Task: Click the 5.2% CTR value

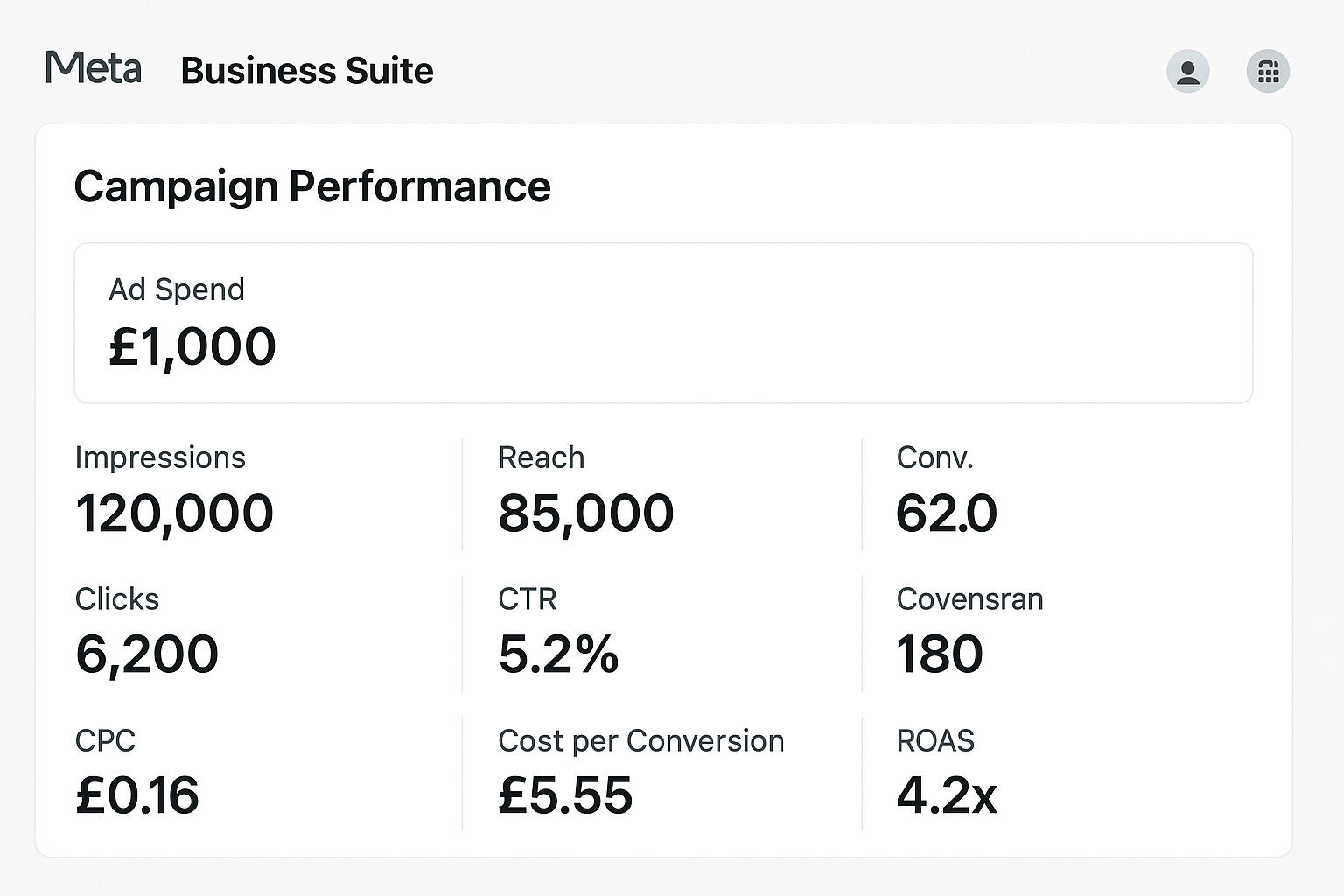Action: (558, 654)
